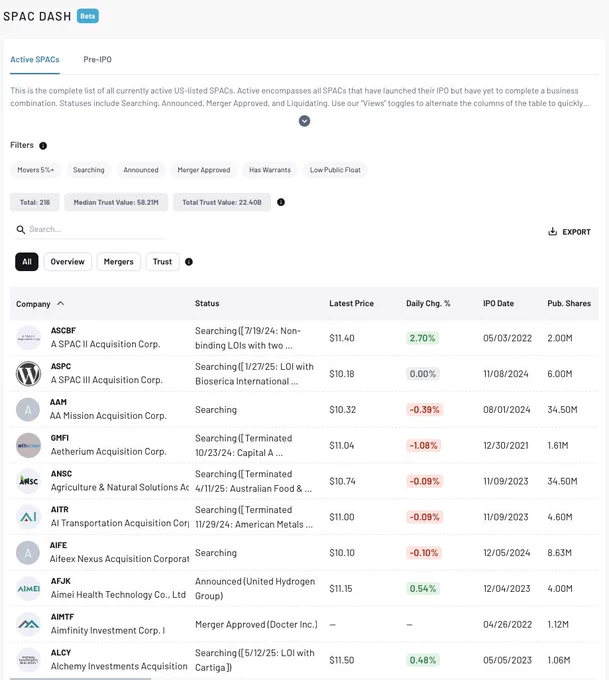The height and width of the screenshot is (680, 609).
Task: Toggle the Movers 5%+ filter
Action: (x=36, y=170)
